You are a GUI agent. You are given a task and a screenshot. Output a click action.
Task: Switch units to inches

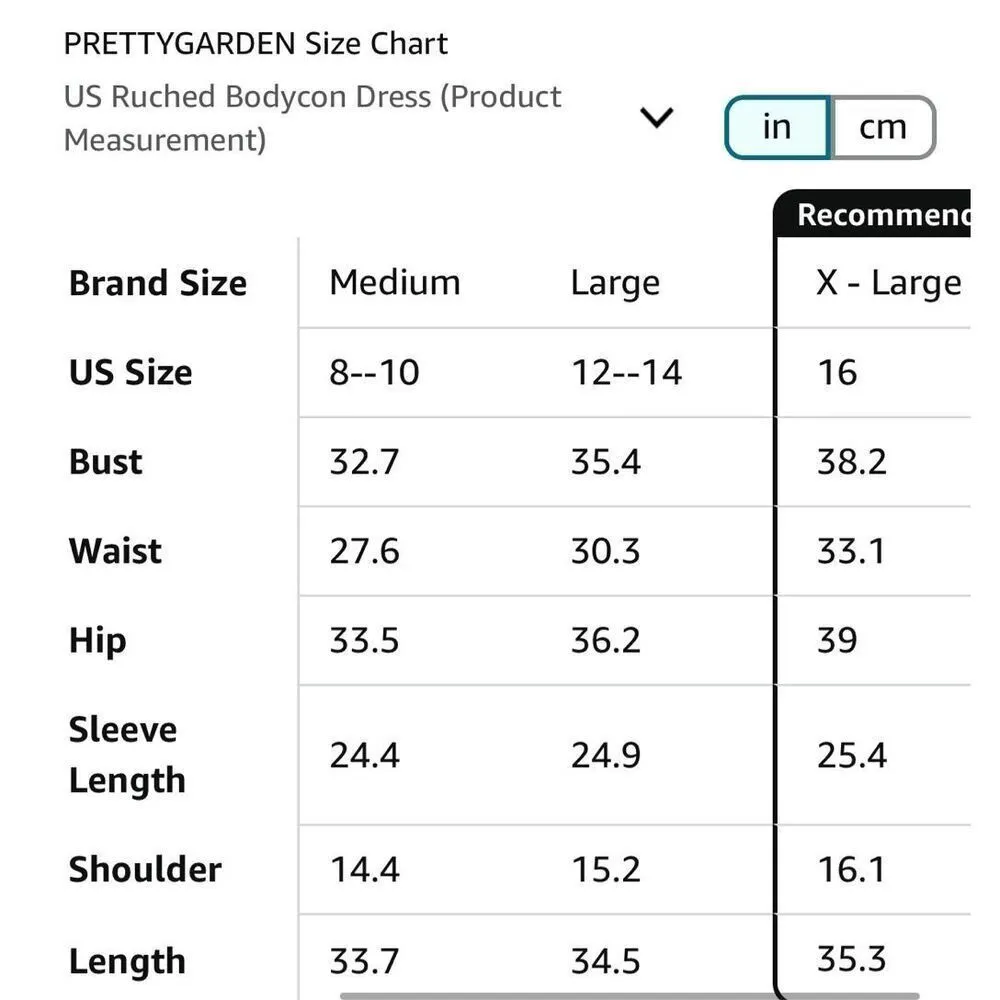point(777,127)
